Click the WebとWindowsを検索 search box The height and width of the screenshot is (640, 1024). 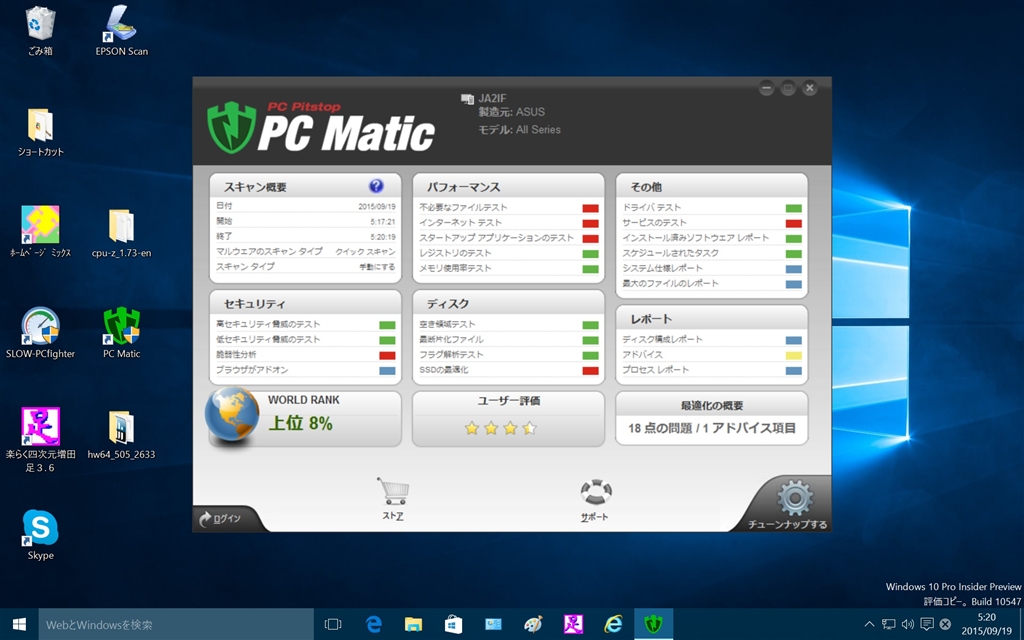tap(176, 624)
